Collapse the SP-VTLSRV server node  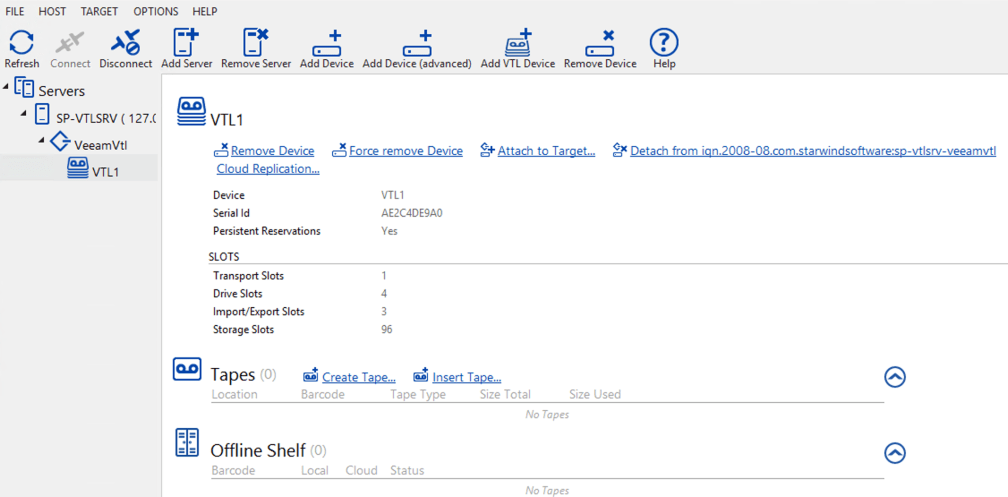[x=24, y=114]
